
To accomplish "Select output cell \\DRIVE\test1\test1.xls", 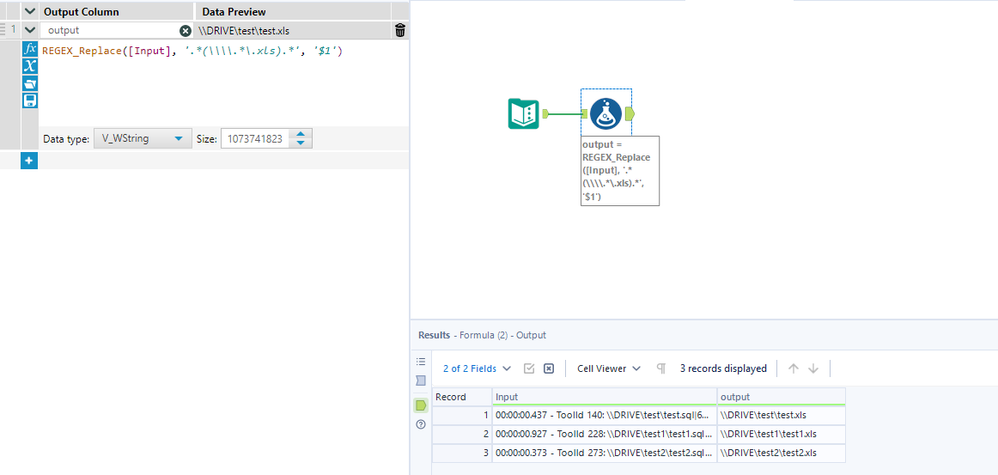I will tap(782, 434).
